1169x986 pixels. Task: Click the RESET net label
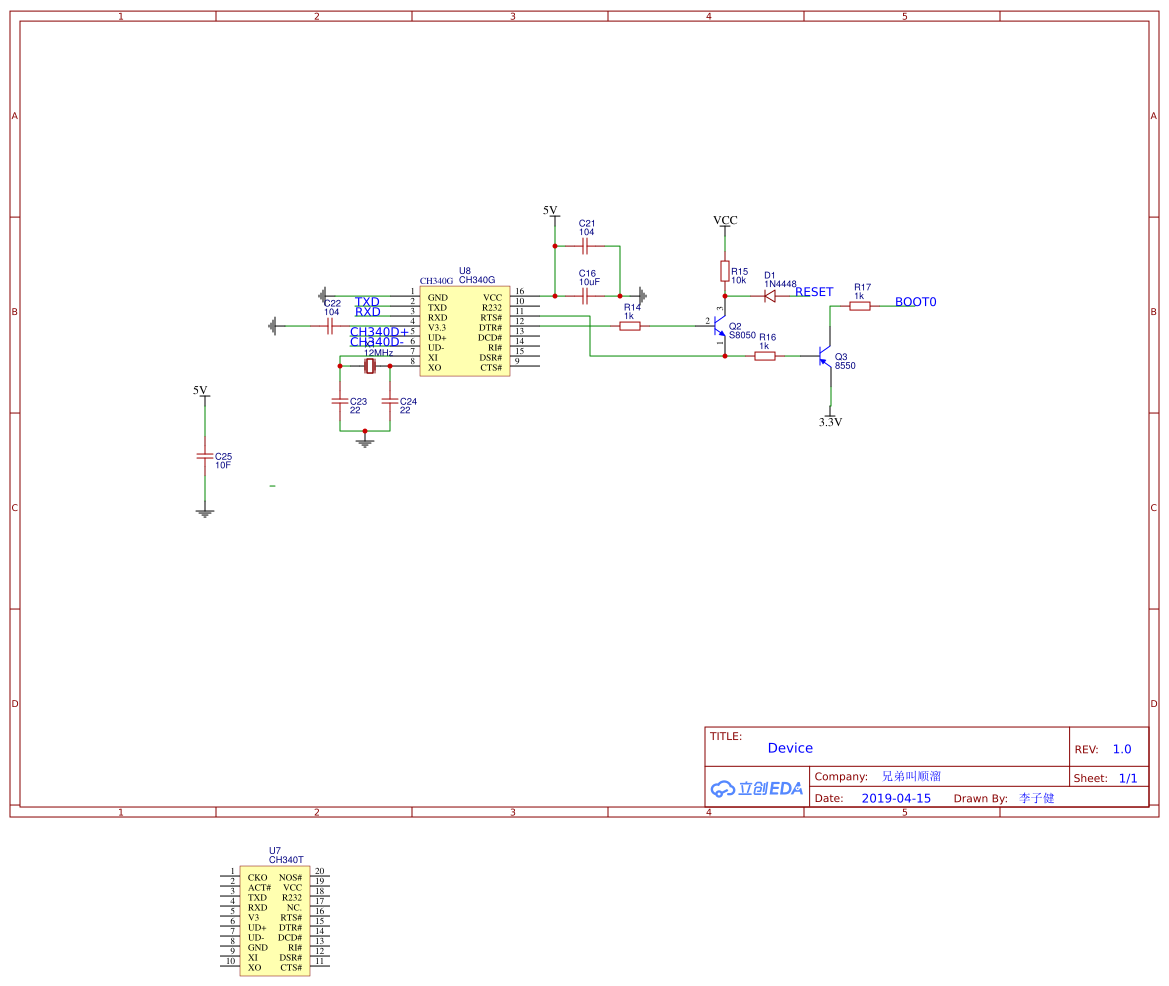[814, 292]
